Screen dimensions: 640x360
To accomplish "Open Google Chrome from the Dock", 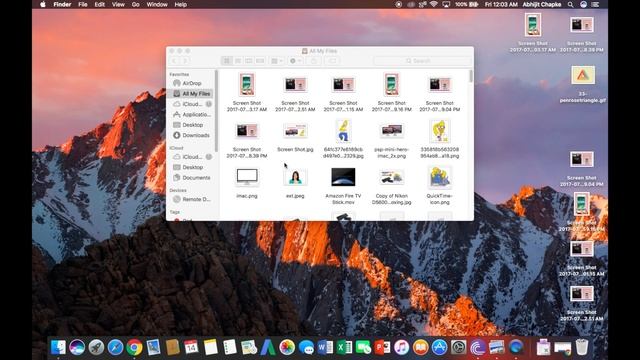I will pos(134,347).
